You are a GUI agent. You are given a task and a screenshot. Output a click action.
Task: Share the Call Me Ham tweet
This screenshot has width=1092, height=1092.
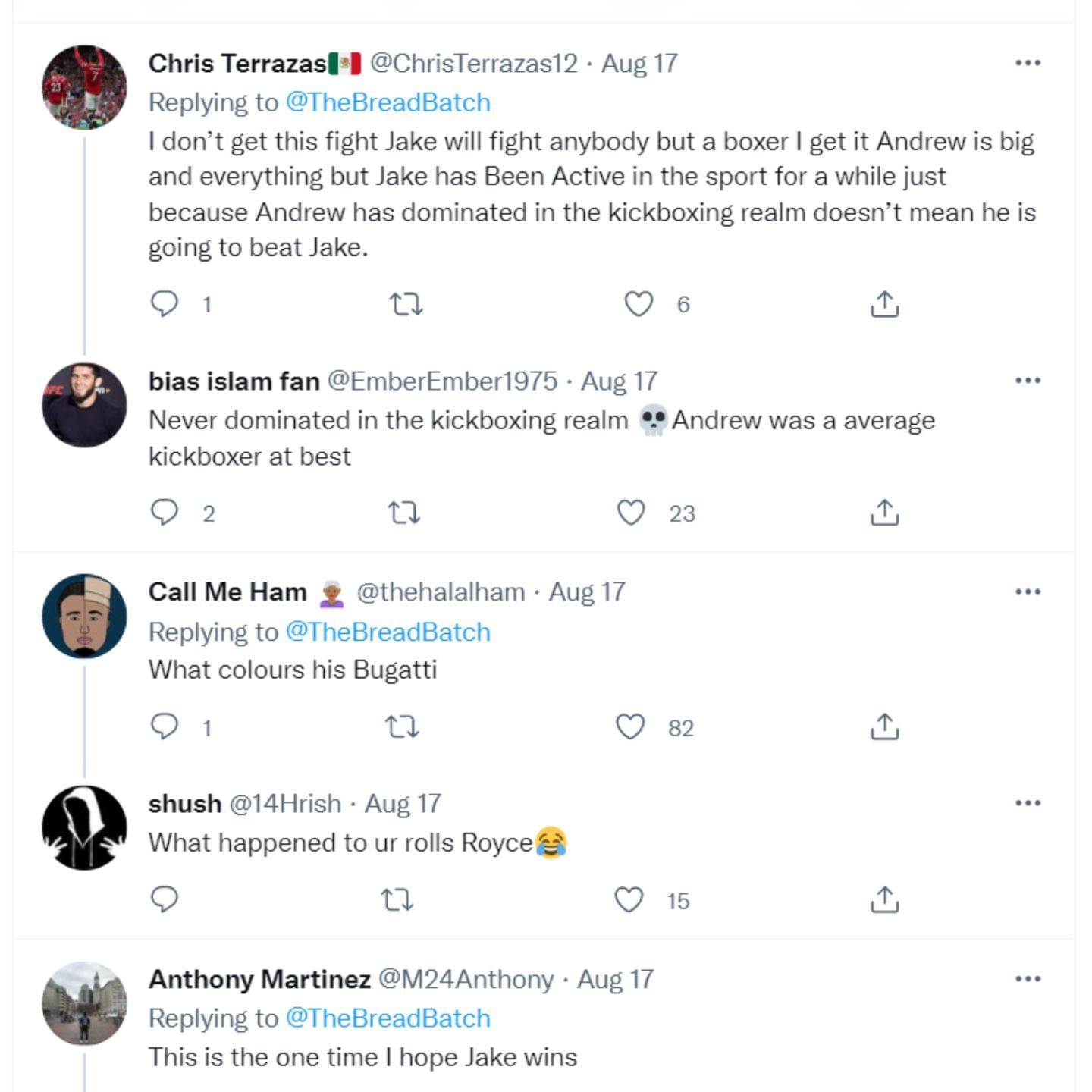(884, 727)
